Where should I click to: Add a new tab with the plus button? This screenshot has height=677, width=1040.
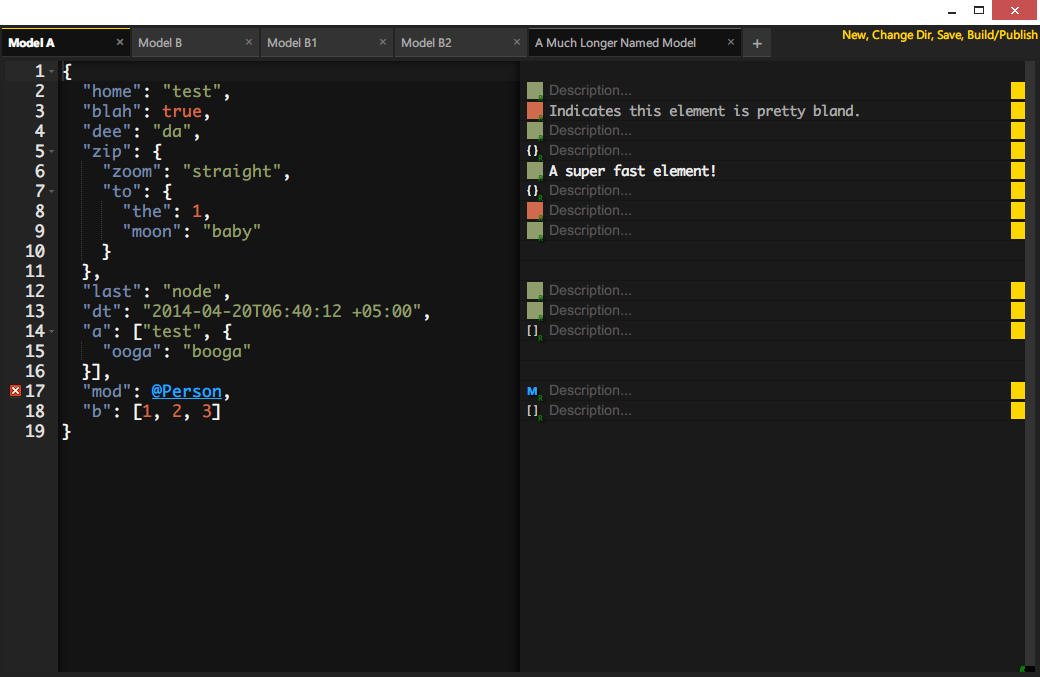[x=757, y=44]
